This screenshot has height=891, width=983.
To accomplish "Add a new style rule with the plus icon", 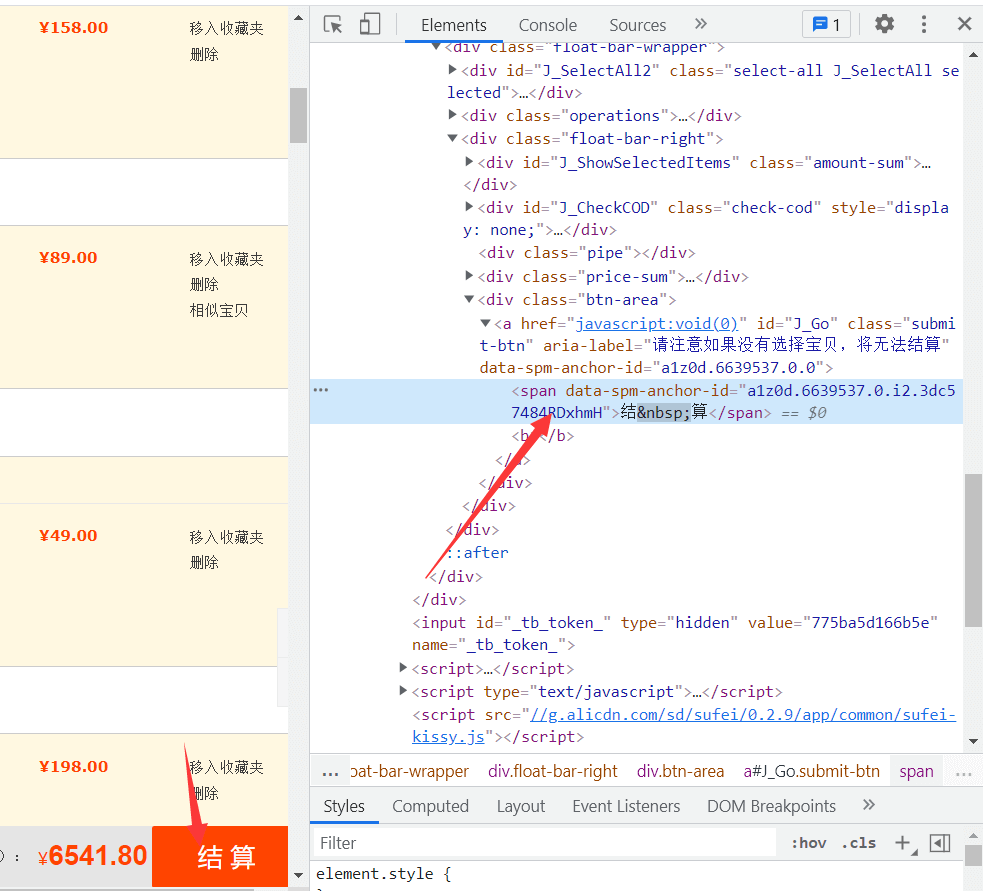I will (x=904, y=843).
